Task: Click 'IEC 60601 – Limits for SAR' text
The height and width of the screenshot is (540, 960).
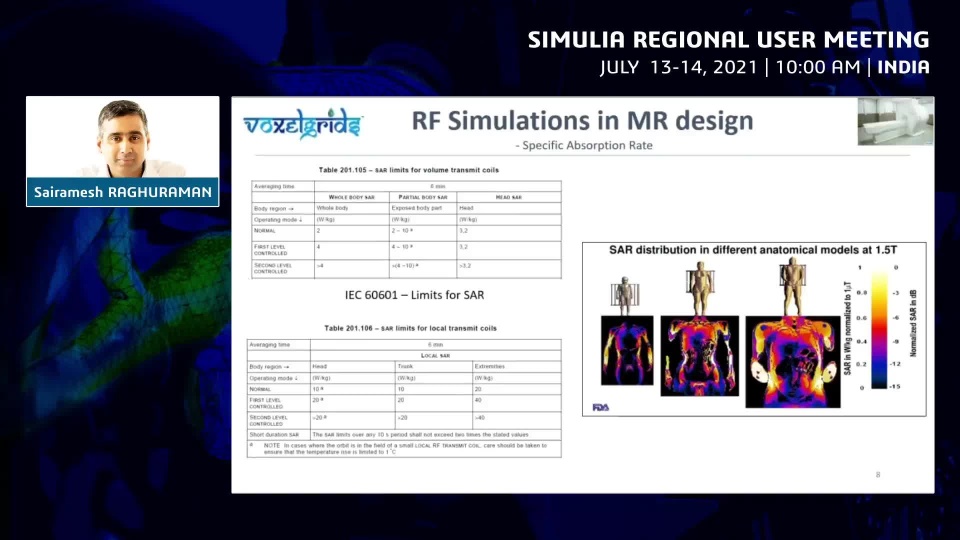Action: point(414,295)
